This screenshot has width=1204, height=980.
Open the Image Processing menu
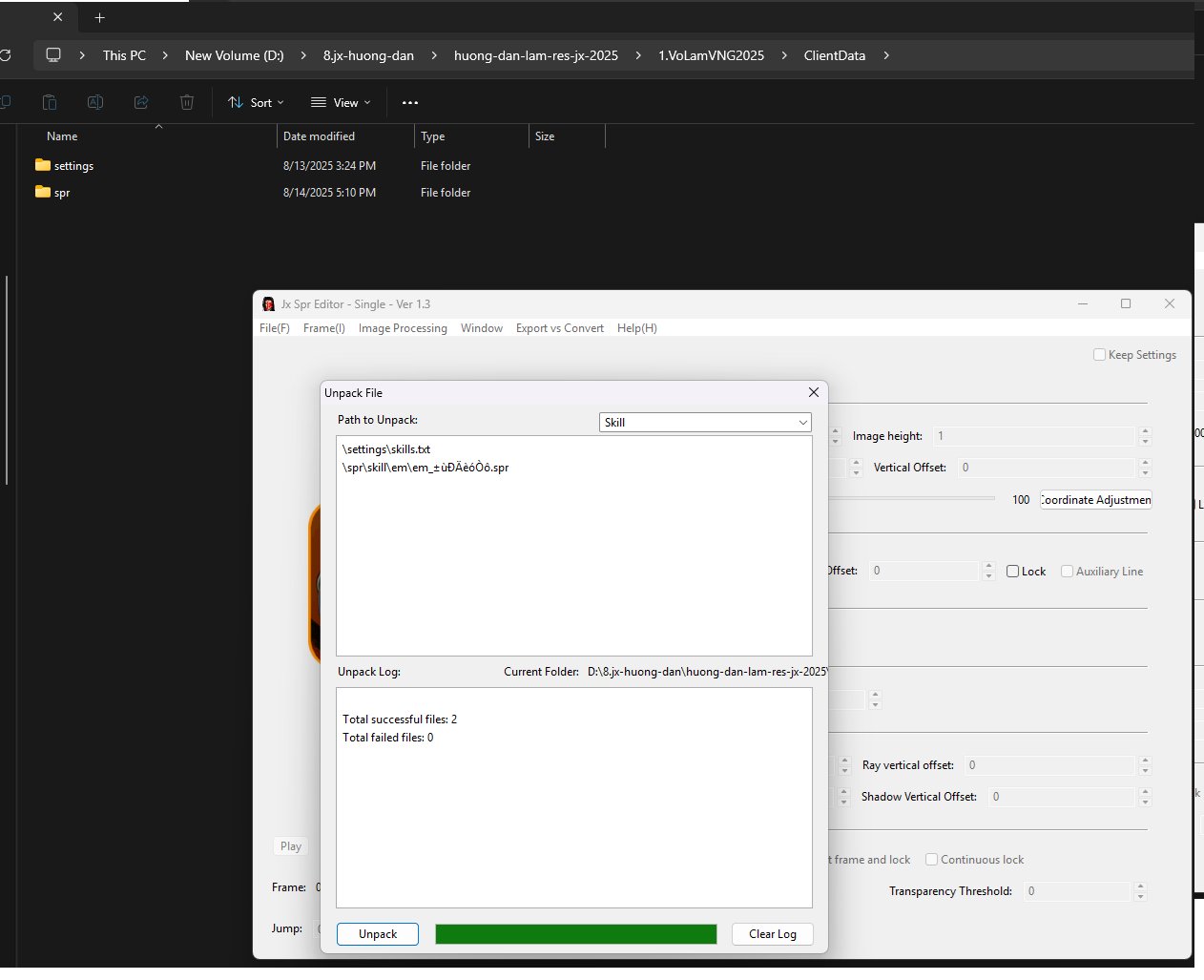403,328
